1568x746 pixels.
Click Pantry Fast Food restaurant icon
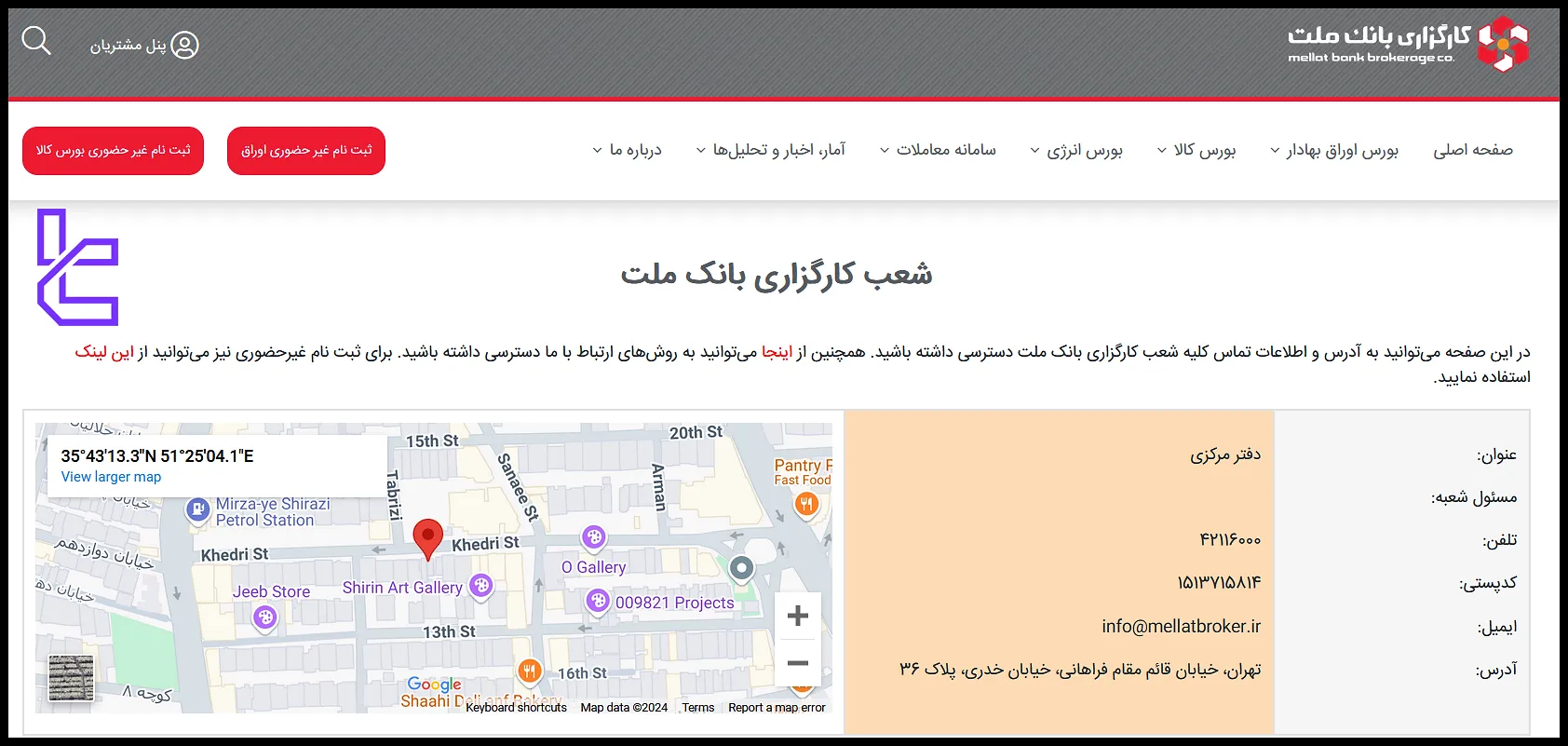[x=806, y=504]
